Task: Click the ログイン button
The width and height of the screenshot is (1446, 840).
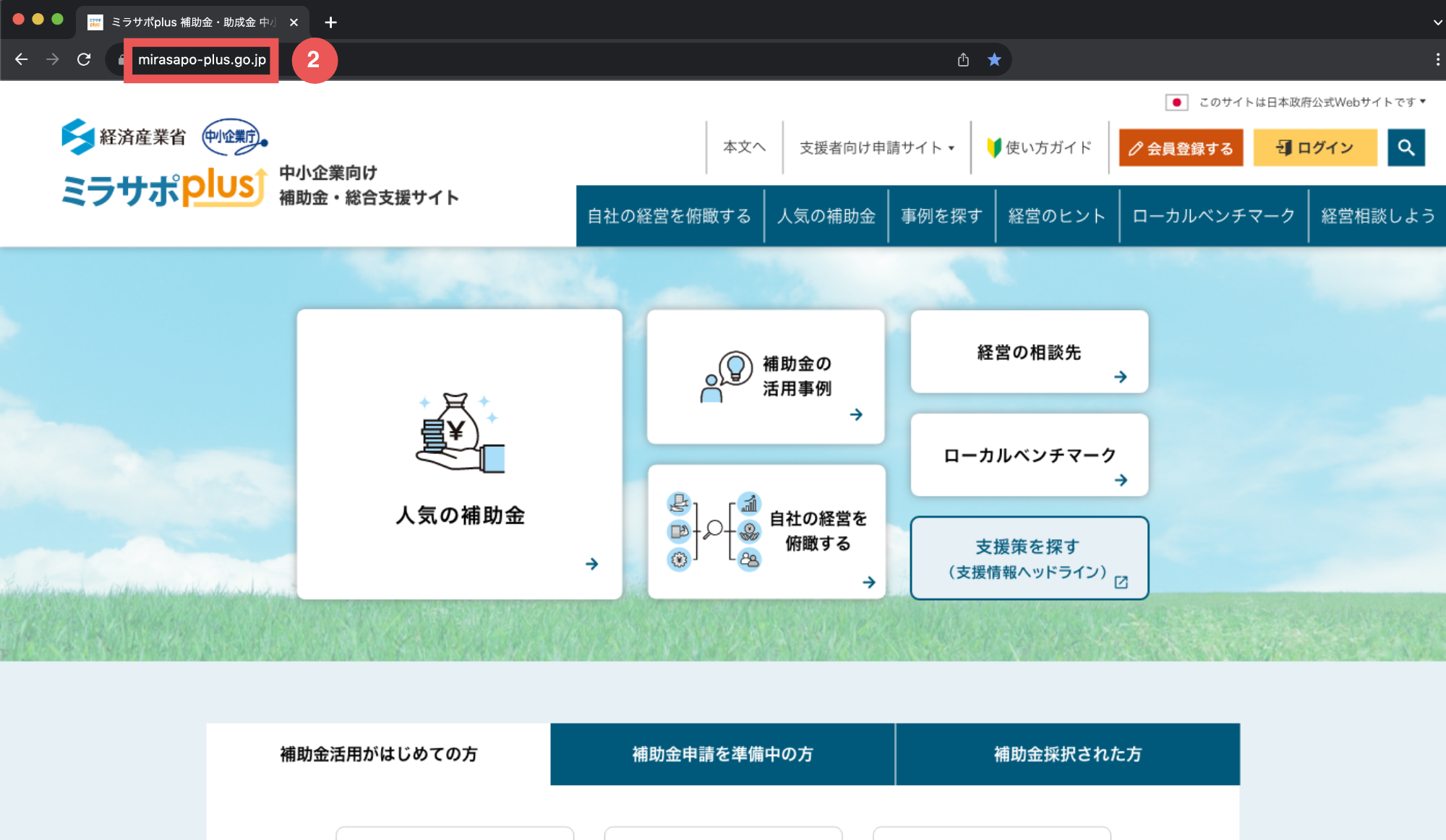Action: point(1315,147)
